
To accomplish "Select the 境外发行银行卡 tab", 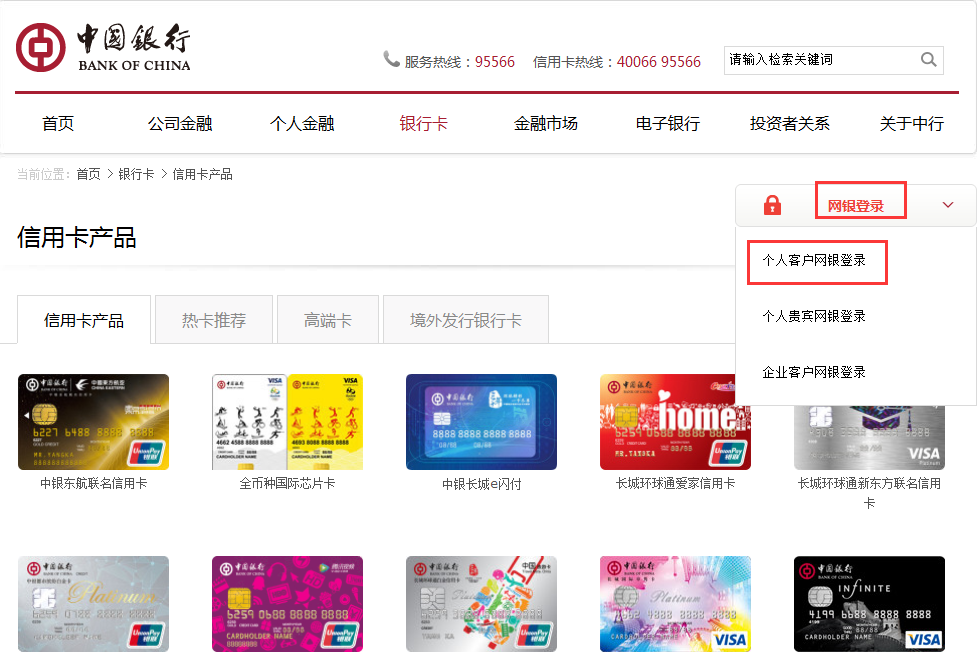I will tap(465, 318).
